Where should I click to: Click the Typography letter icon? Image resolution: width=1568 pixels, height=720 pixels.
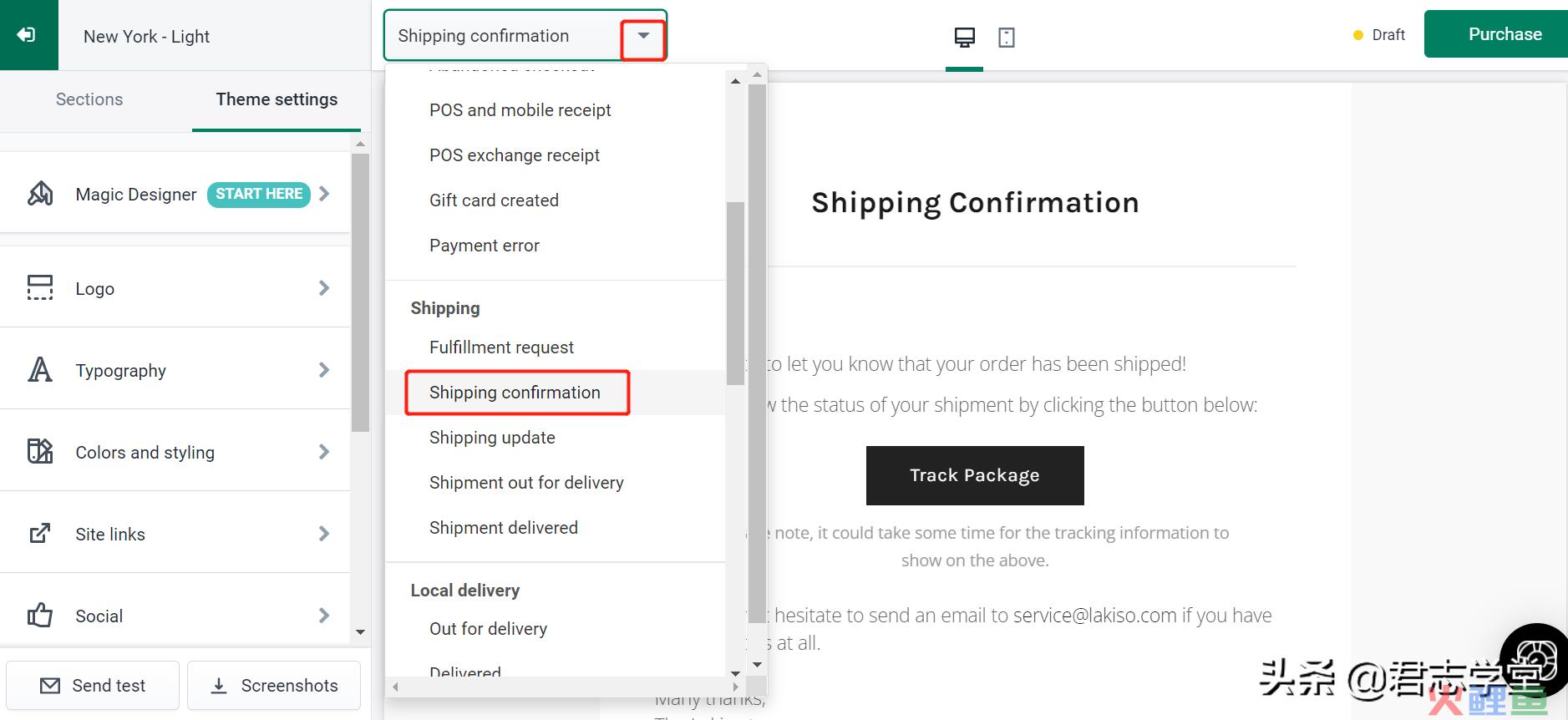click(x=40, y=369)
